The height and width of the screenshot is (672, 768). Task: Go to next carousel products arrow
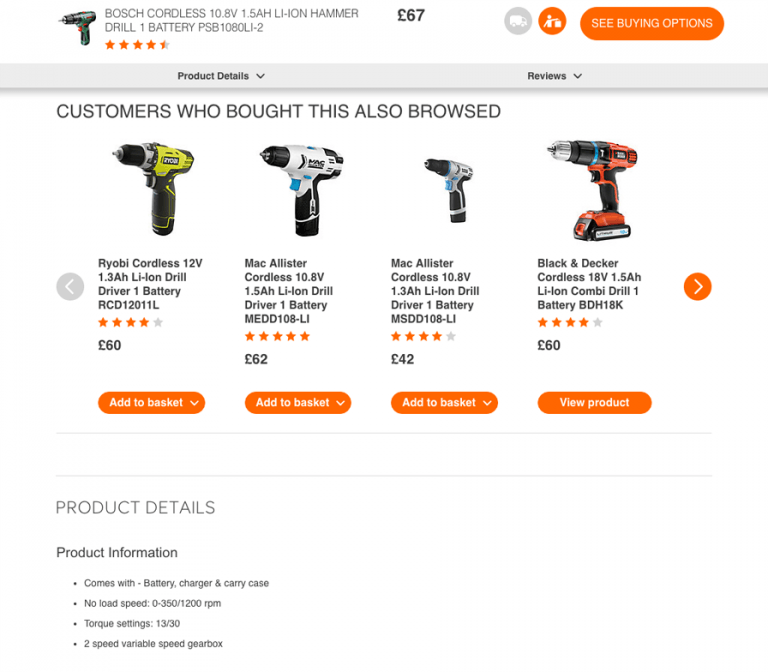click(697, 287)
